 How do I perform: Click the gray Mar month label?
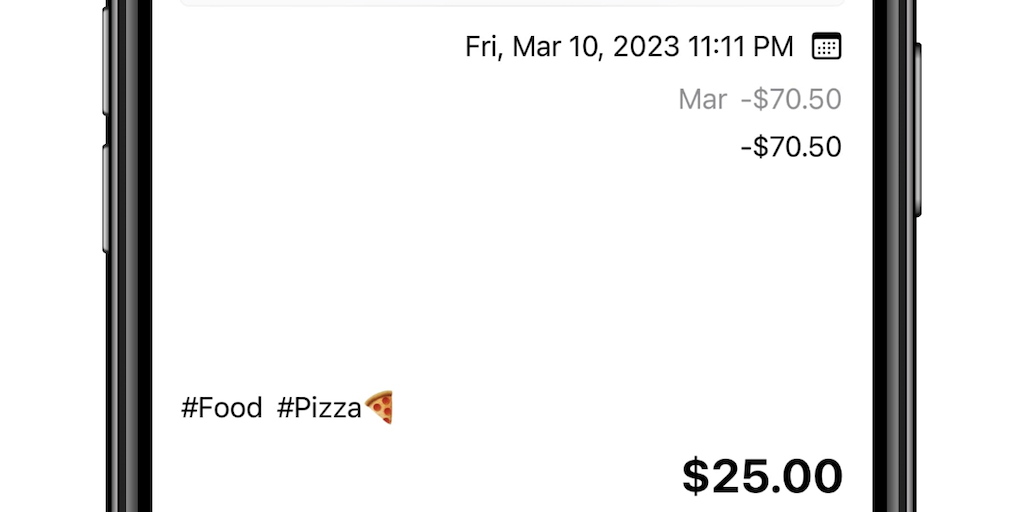pyautogui.click(x=702, y=99)
